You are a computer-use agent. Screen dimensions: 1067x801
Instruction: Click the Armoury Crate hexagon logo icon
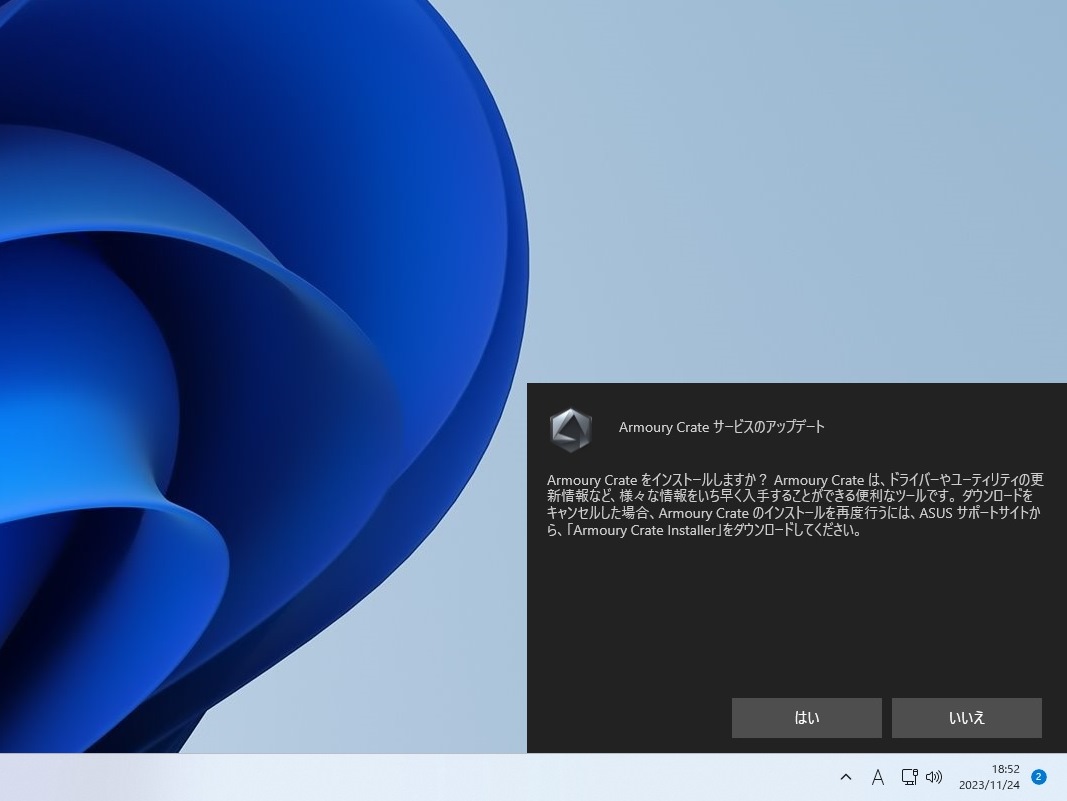(x=570, y=430)
